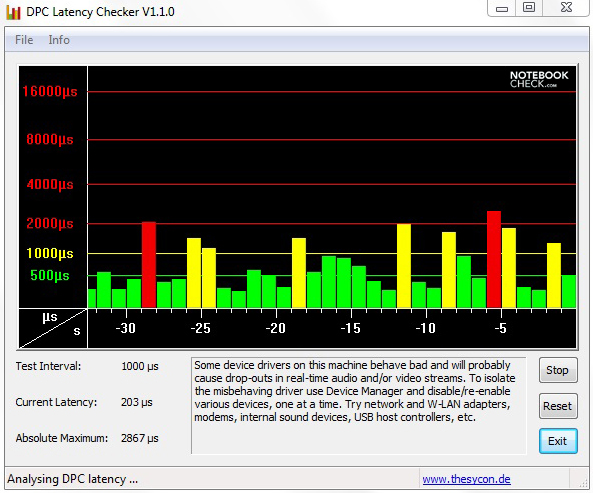Click the Notebookcheck logo in the graph
The image size is (593, 493).
pos(539,79)
